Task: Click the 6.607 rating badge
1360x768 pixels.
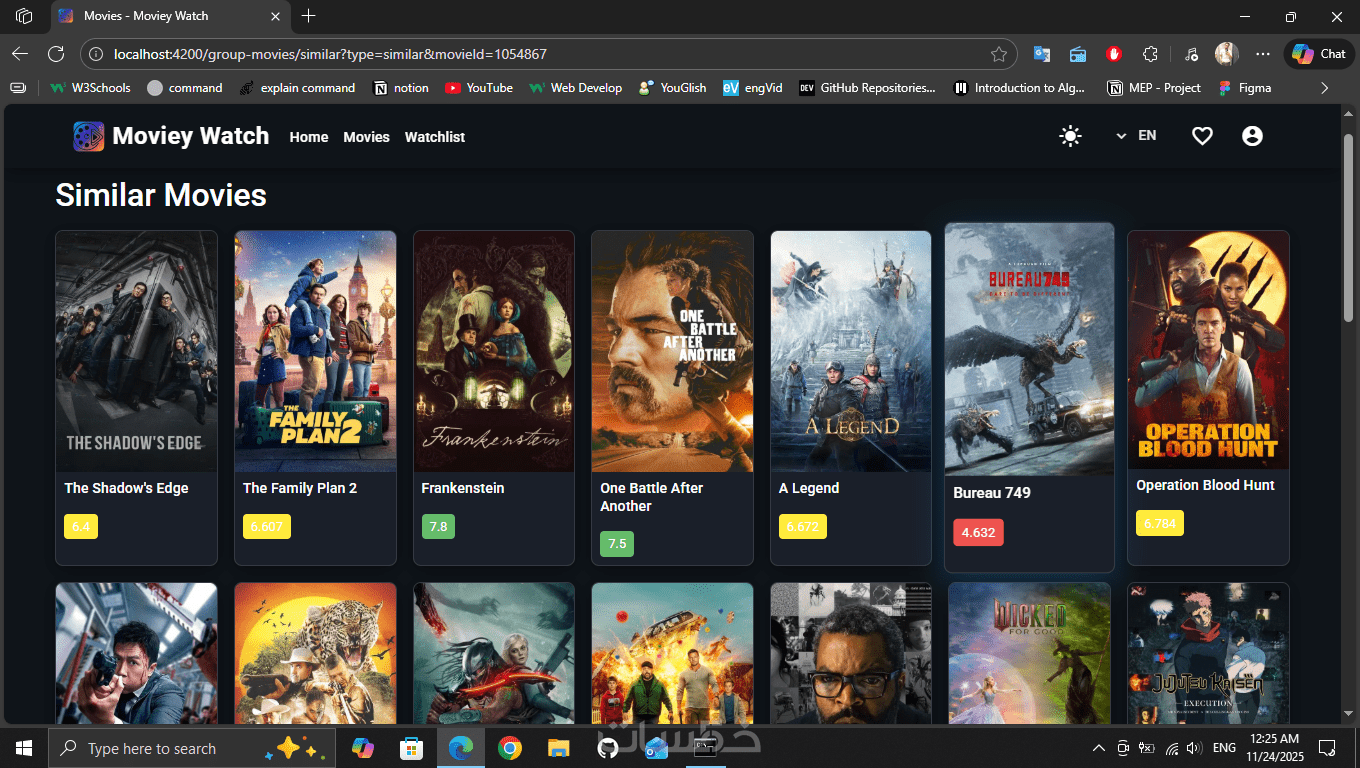Action: [x=267, y=526]
